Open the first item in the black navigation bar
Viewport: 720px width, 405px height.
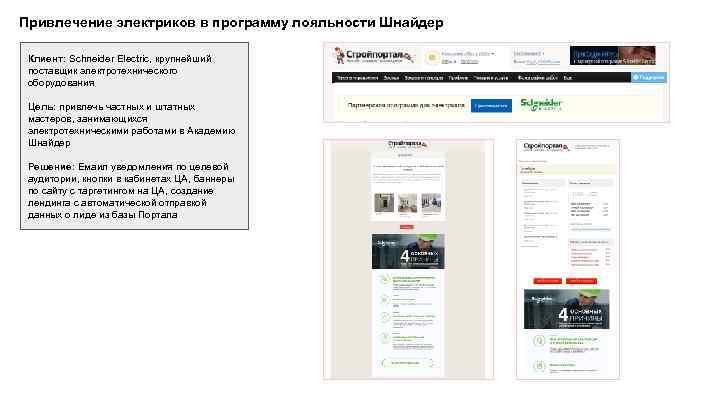[x=357, y=78]
